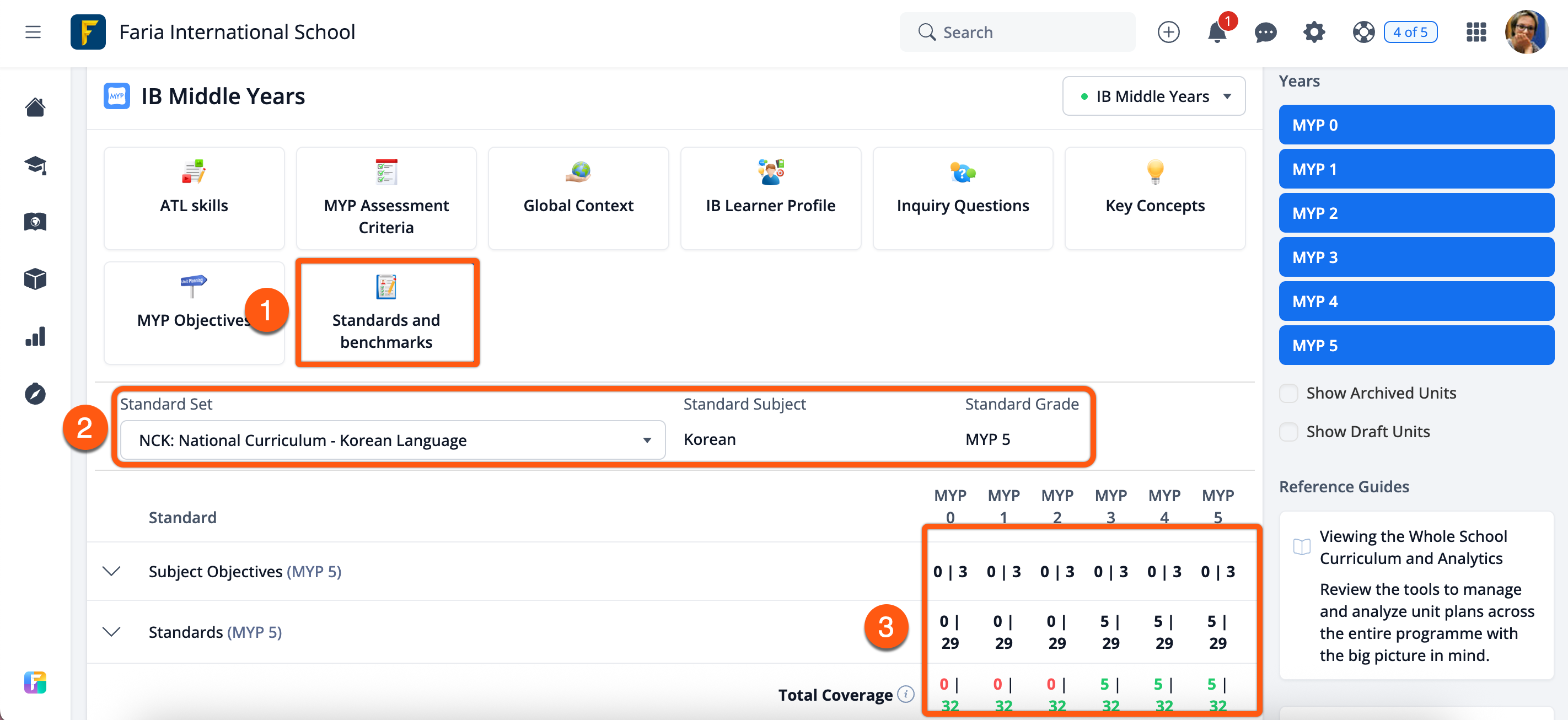1568x720 pixels.
Task: Click the Faria school logo
Action: (x=88, y=31)
